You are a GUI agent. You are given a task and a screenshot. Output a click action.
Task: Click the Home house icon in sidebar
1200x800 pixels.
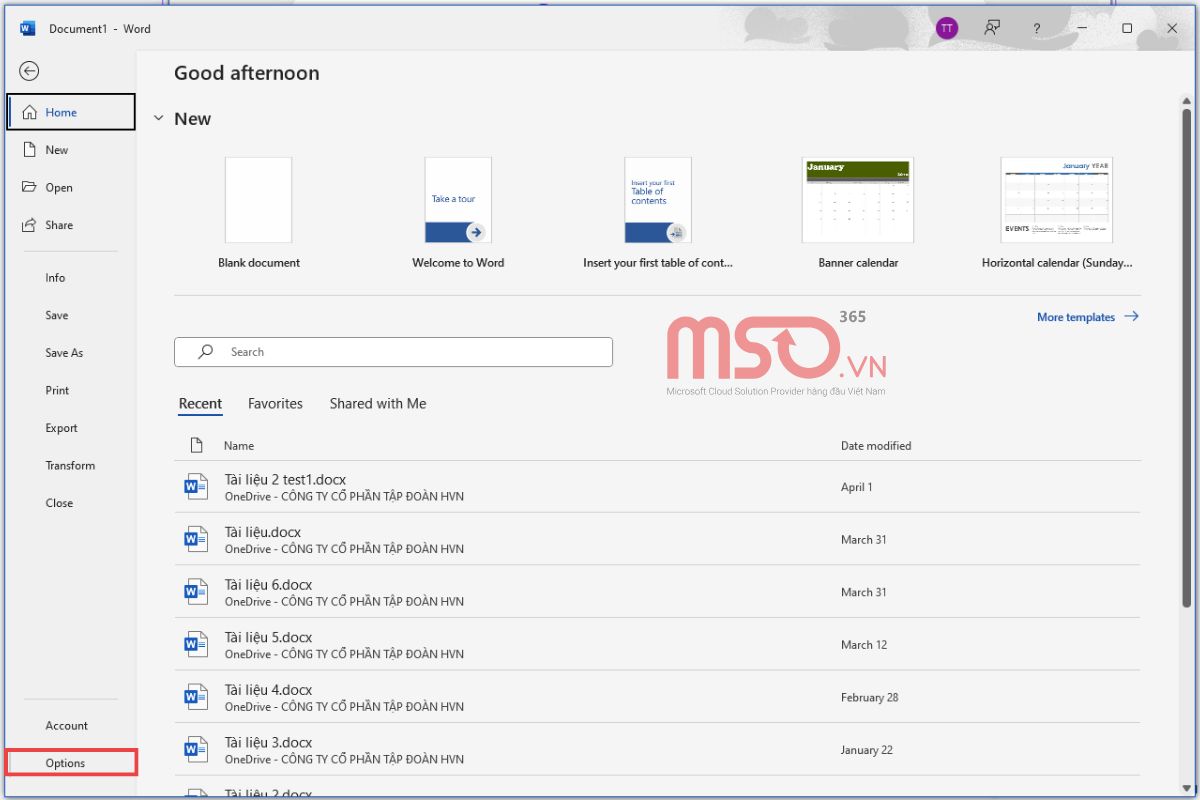tap(30, 112)
